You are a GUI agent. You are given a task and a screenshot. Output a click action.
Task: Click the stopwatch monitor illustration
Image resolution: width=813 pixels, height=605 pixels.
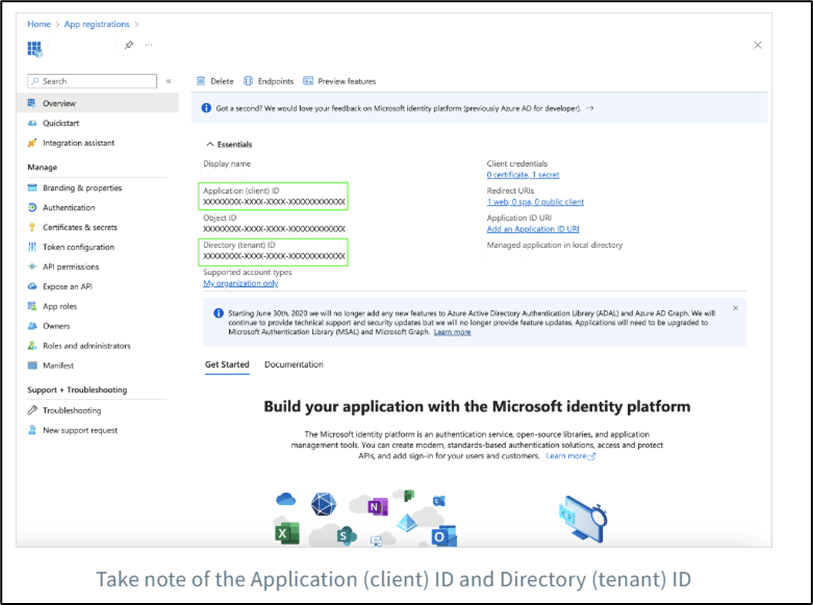coord(584,519)
